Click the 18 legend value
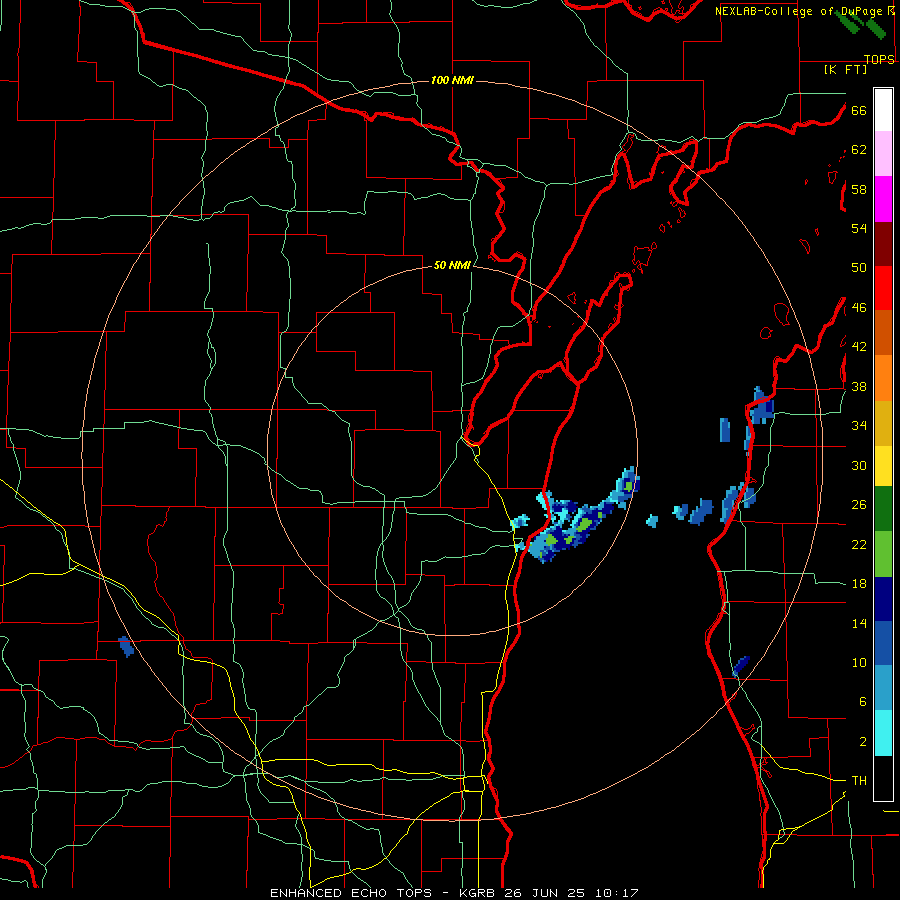 [859, 584]
